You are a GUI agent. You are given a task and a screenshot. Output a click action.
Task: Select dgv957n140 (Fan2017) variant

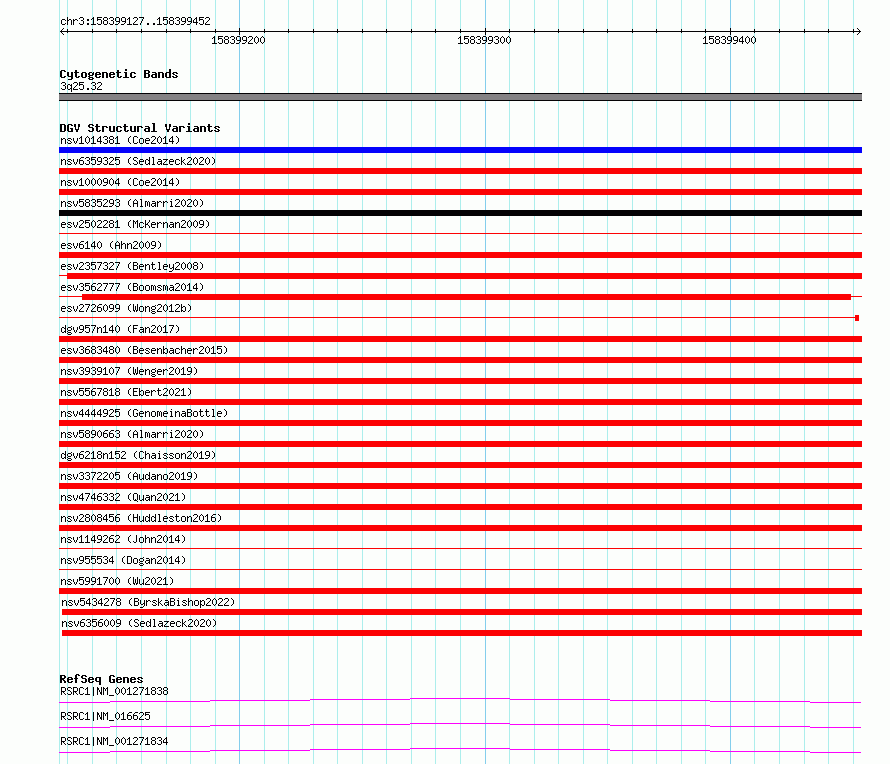click(x=120, y=329)
